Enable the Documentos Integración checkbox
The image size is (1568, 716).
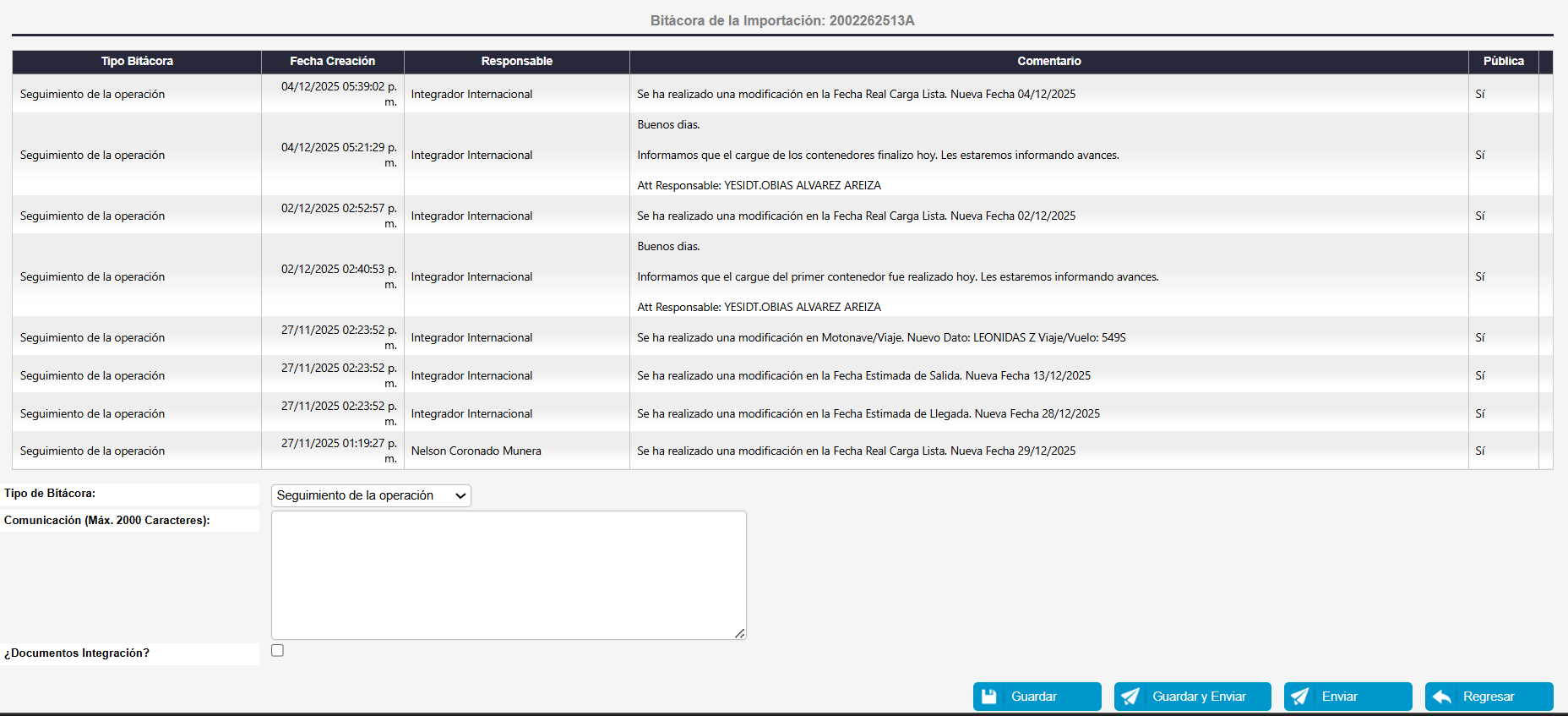click(x=277, y=651)
